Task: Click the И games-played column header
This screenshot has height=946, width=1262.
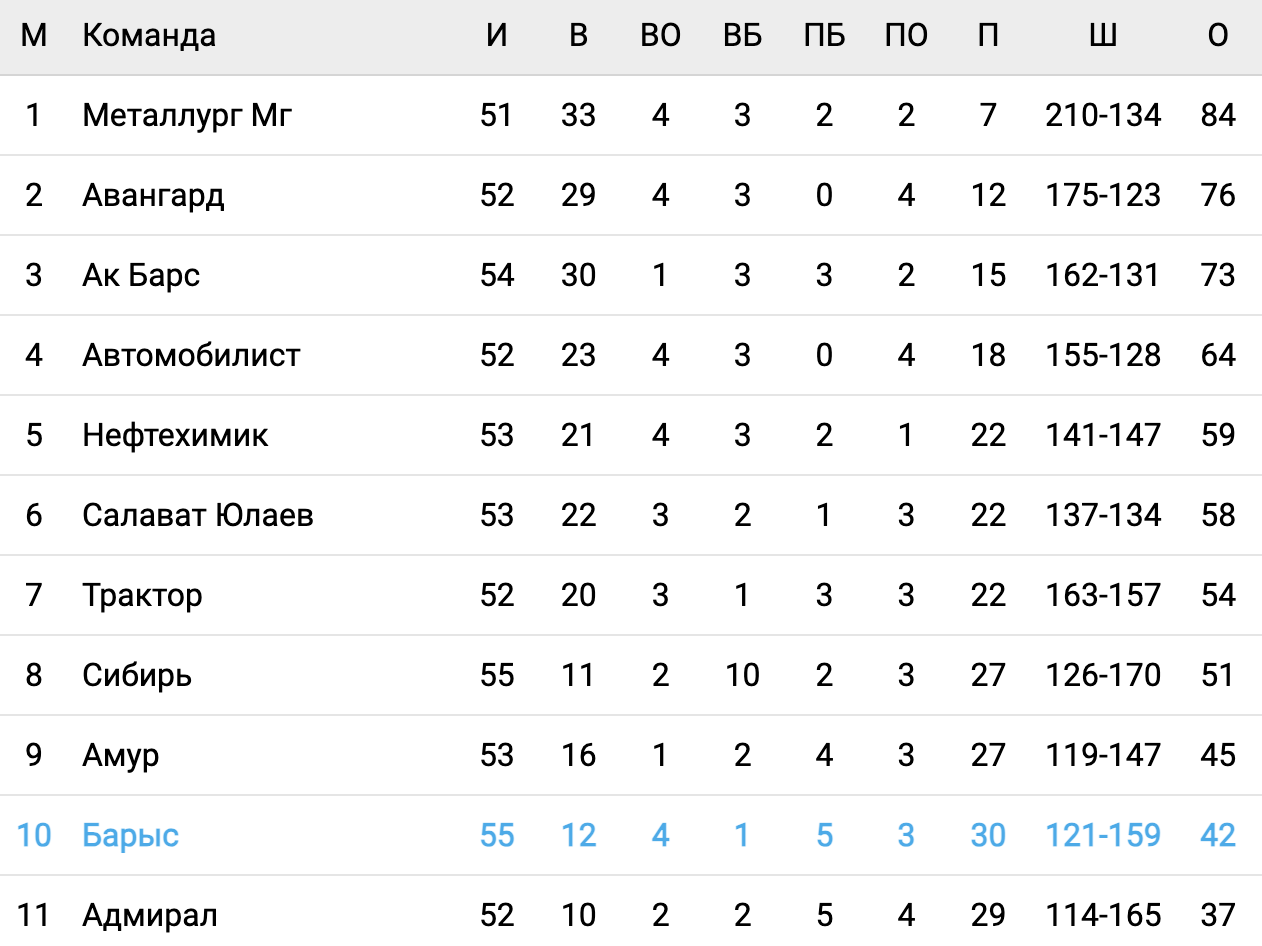Action: click(497, 36)
